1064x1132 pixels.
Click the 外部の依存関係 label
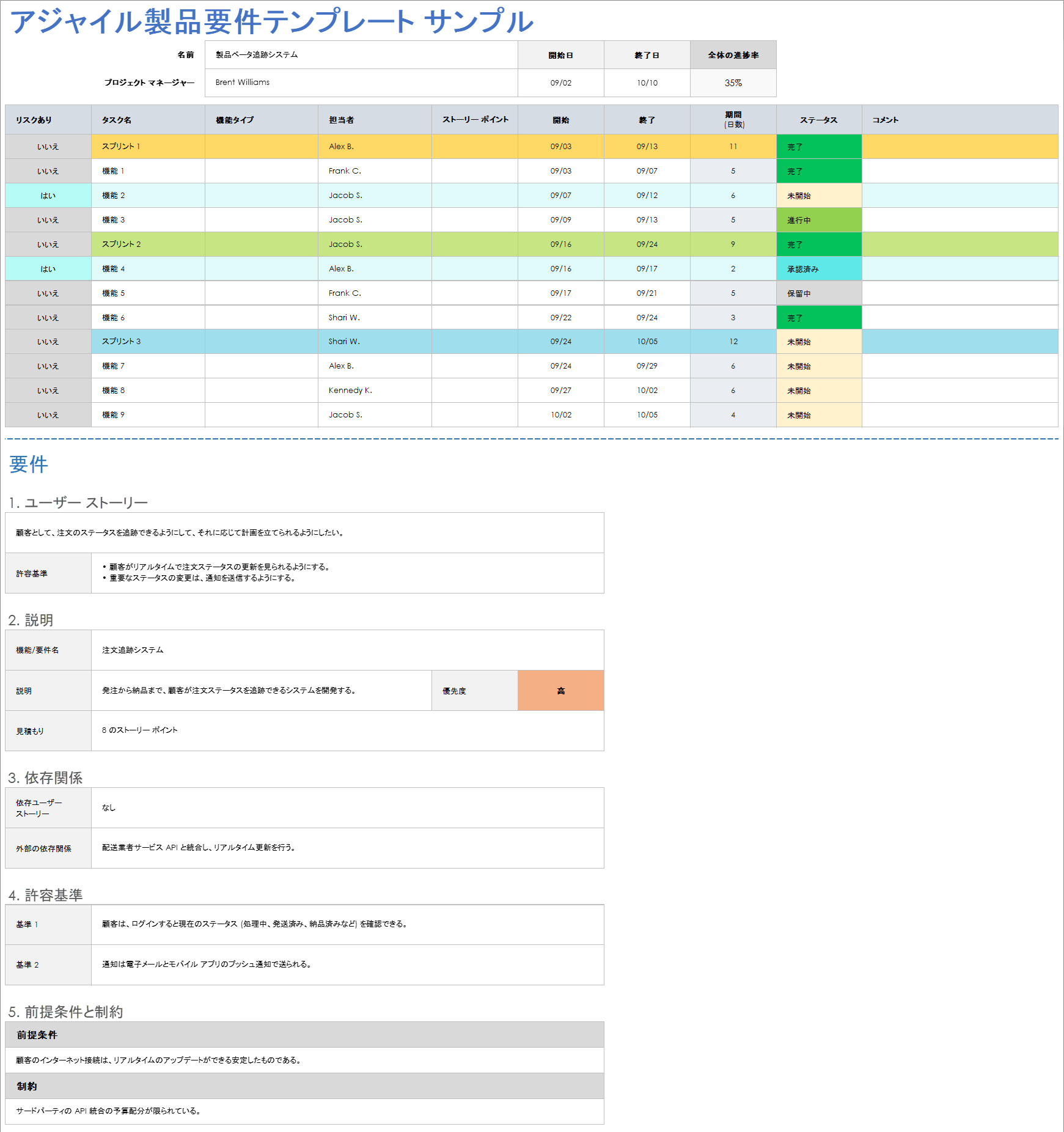click(48, 848)
